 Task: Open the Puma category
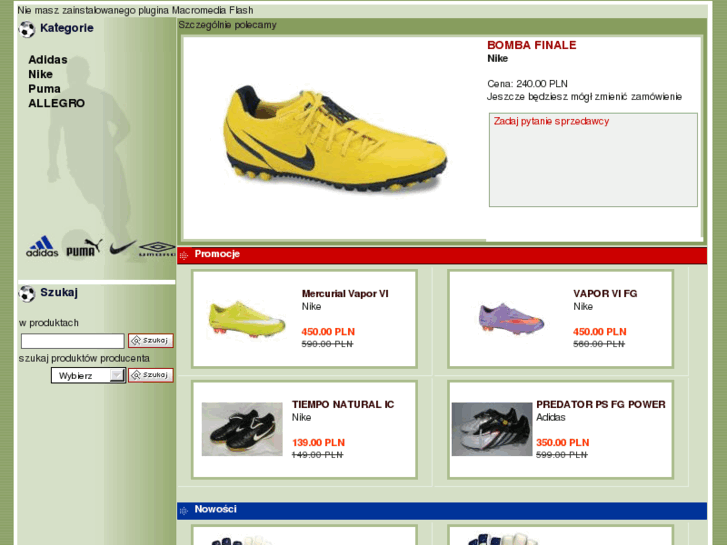click(x=45, y=89)
